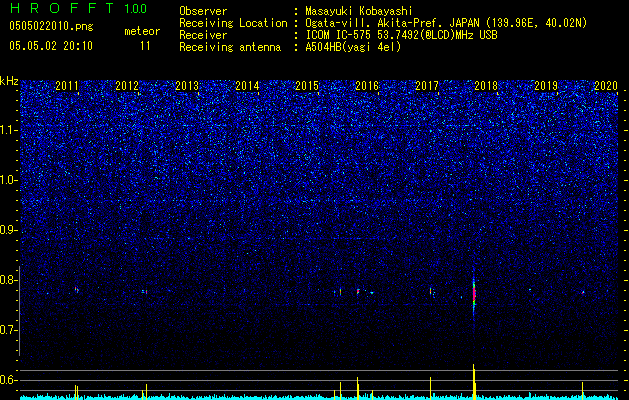Click the timestamp 05.05.02 20:10
This screenshot has height=400, width=629.
pos(51,46)
